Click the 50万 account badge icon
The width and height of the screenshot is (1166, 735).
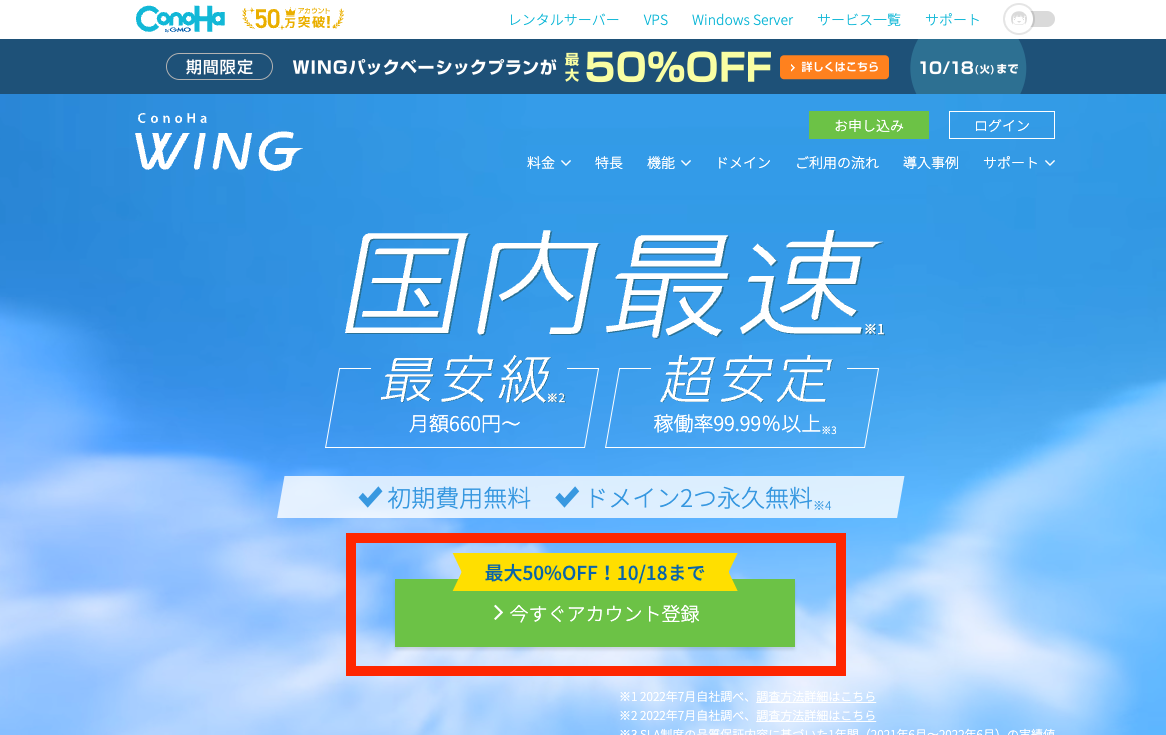[x=293, y=19]
